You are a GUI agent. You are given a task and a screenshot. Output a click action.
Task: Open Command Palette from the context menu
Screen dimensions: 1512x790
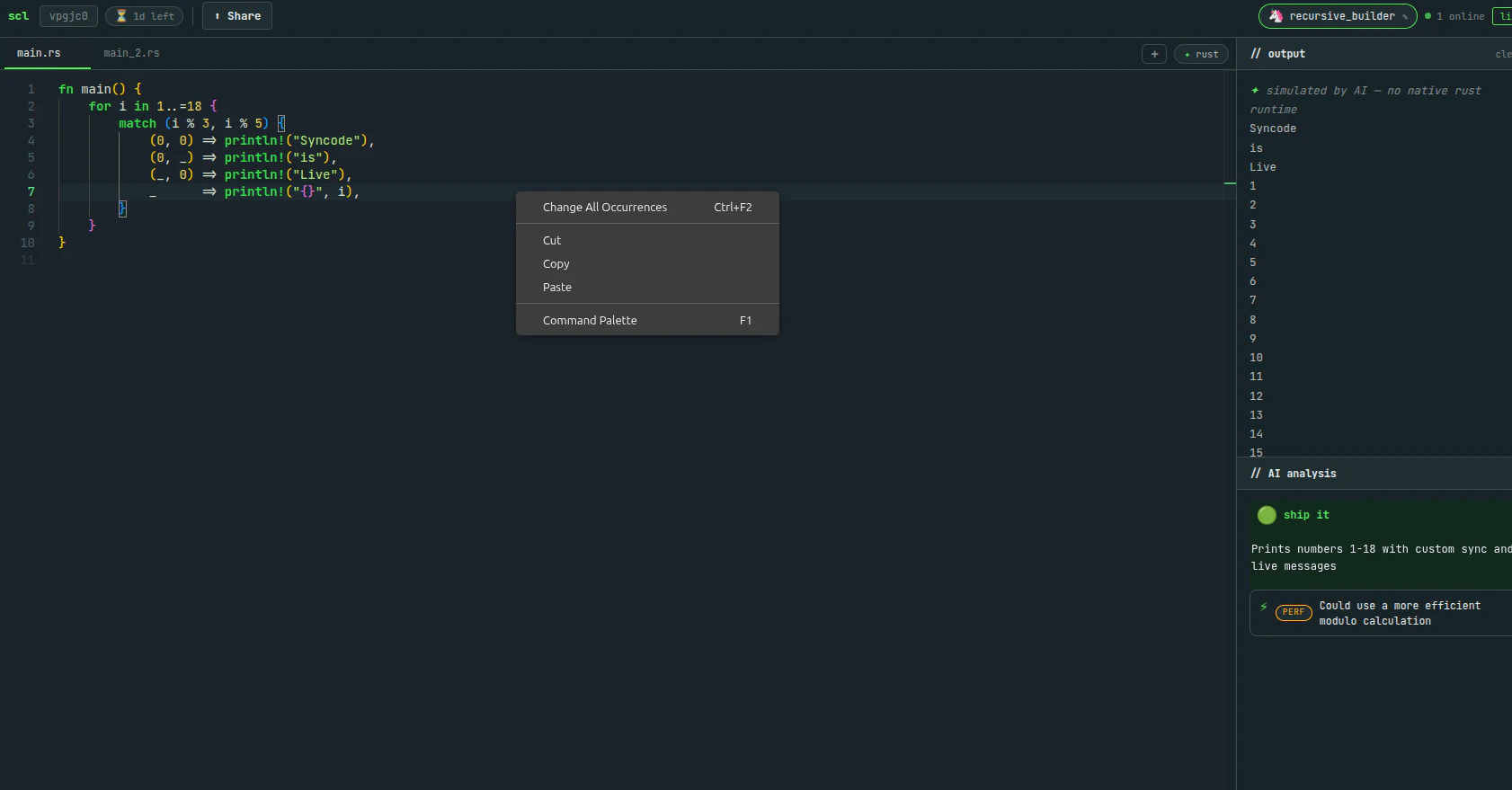coord(647,320)
